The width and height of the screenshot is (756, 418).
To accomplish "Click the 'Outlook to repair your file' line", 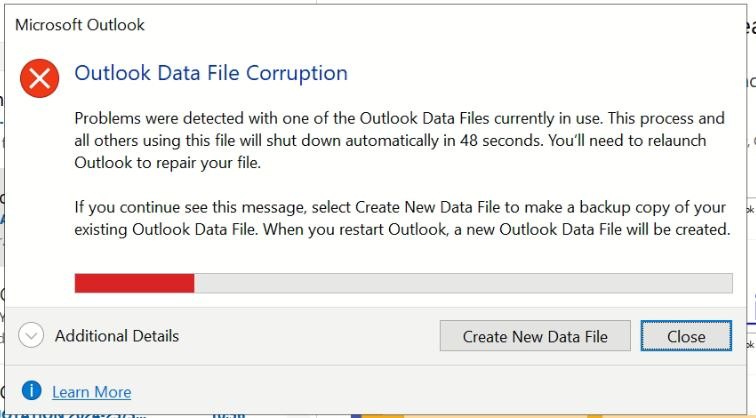I will 167,162.
